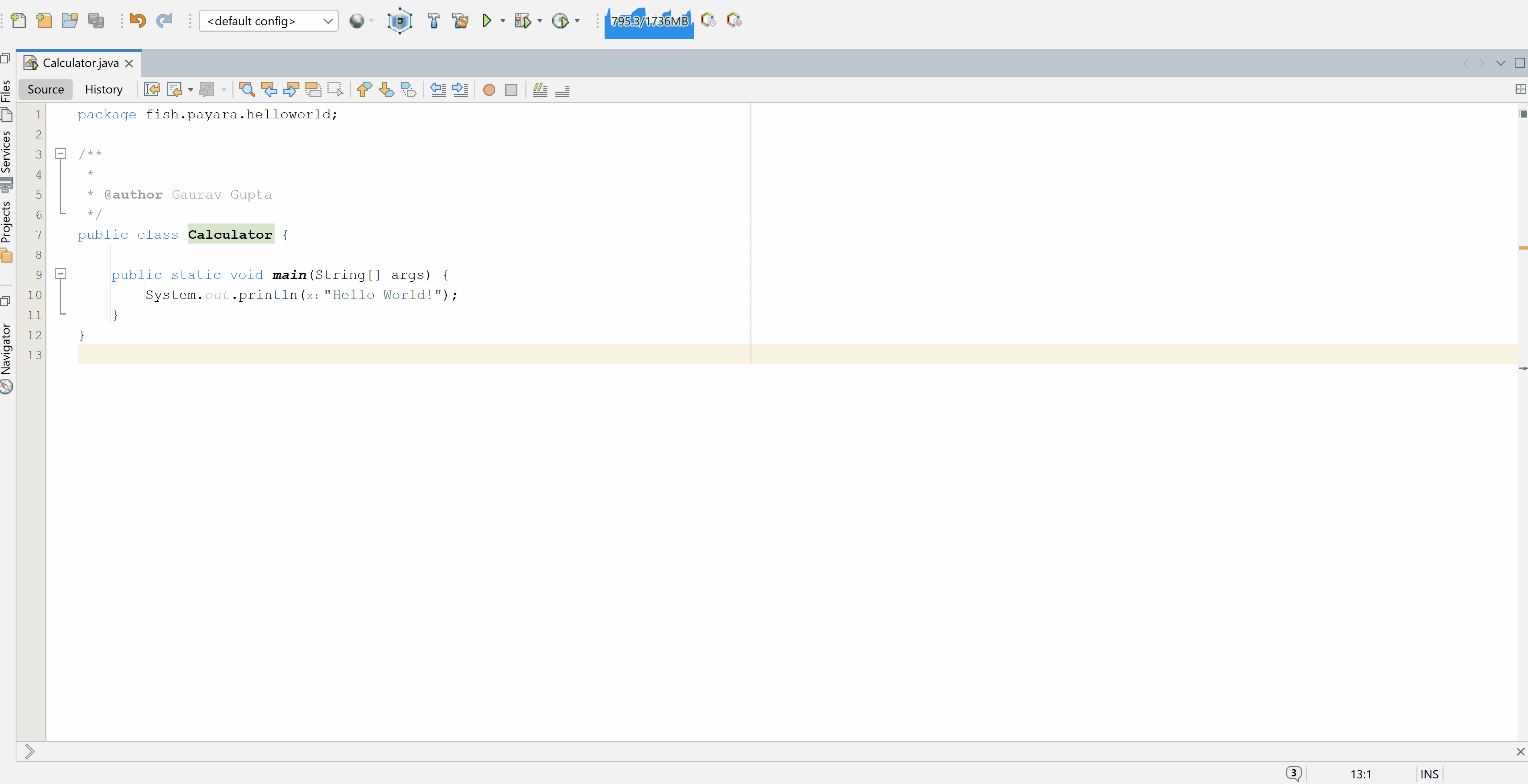The height and width of the screenshot is (784, 1528).
Task: Click the Build Project hammer icon
Action: [x=433, y=21]
